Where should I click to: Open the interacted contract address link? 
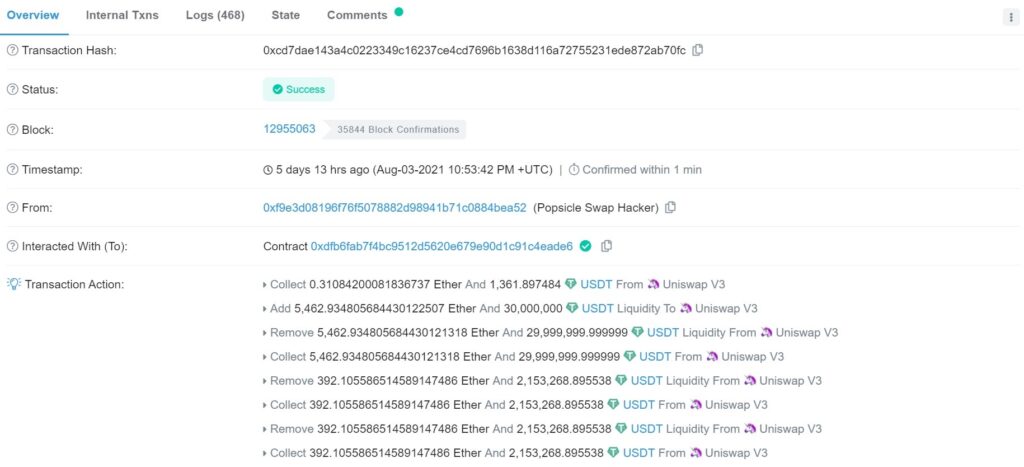pyautogui.click(x=442, y=246)
